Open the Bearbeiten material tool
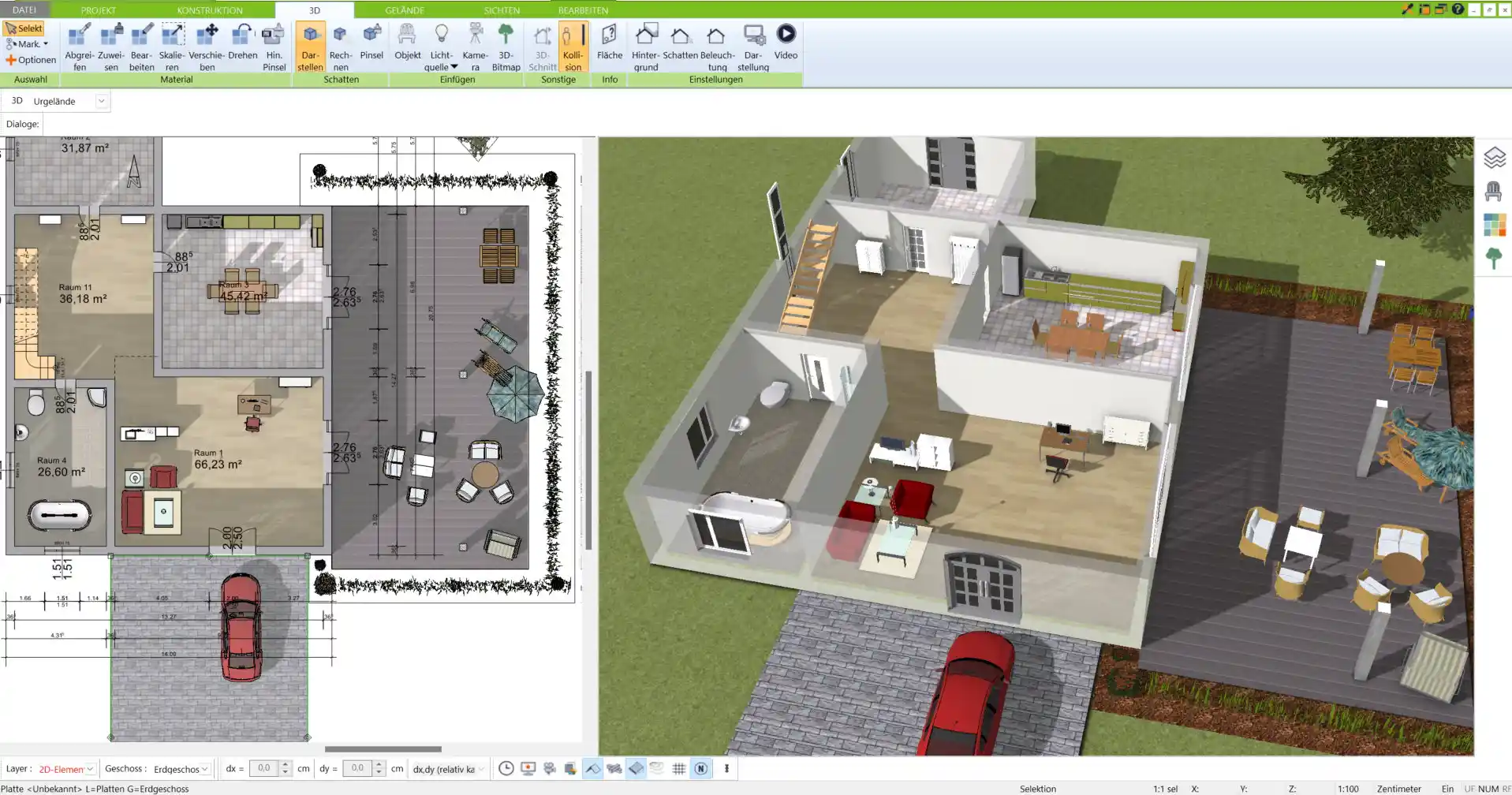 141,47
